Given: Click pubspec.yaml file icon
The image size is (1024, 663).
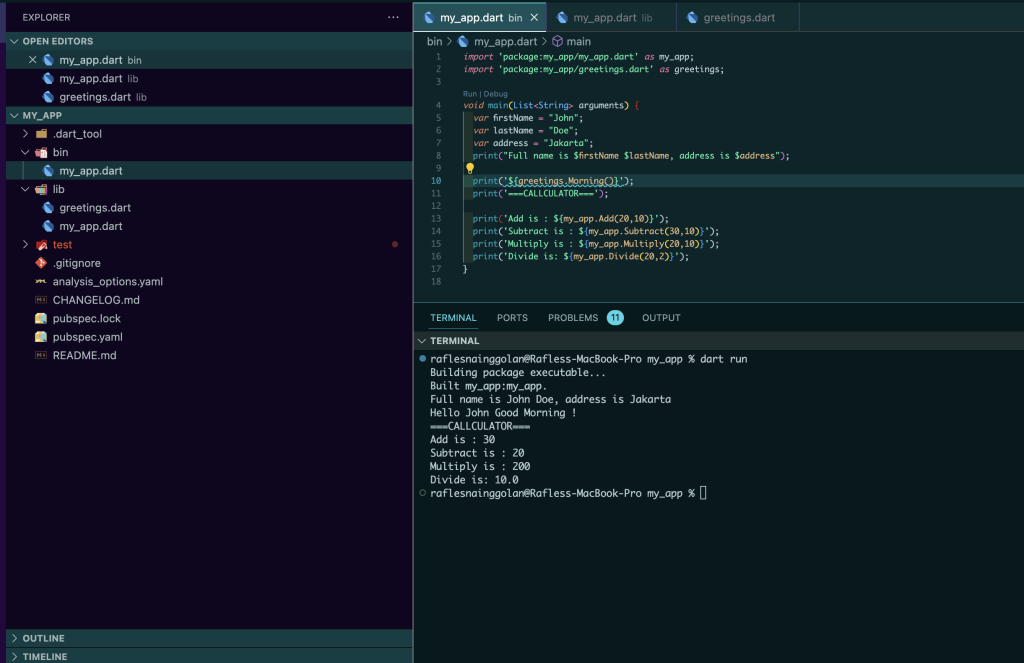Looking at the screenshot, I should 41,336.
